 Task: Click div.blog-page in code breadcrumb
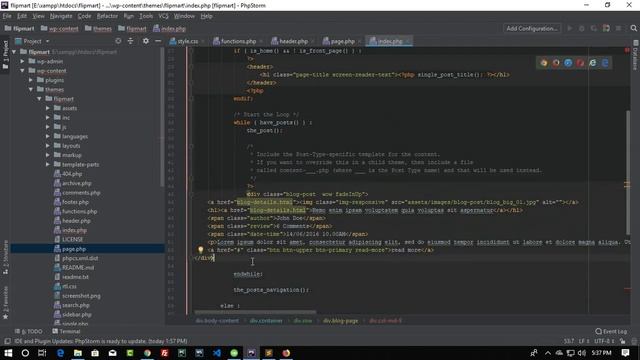pyautogui.click(x=340, y=321)
